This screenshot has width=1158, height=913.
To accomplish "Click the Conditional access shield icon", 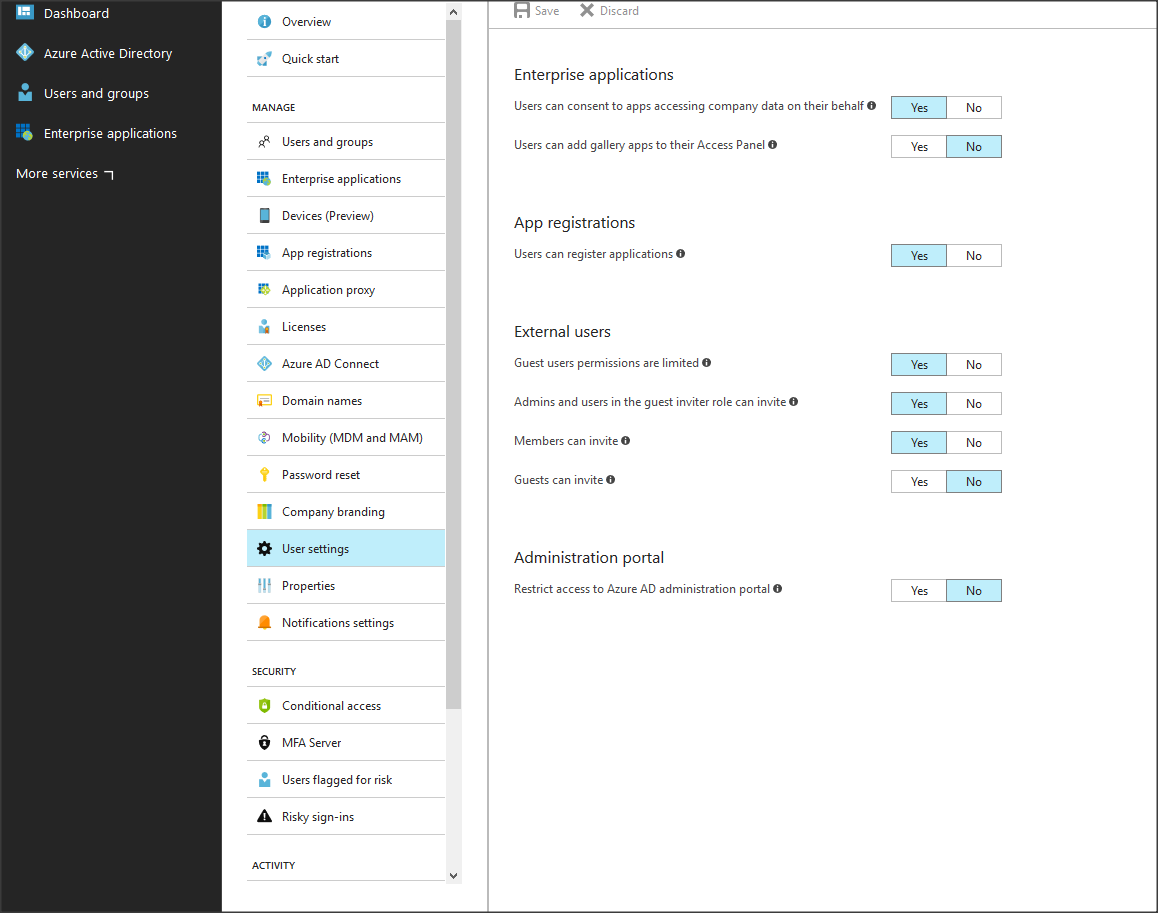I will (x=264, y=705).
